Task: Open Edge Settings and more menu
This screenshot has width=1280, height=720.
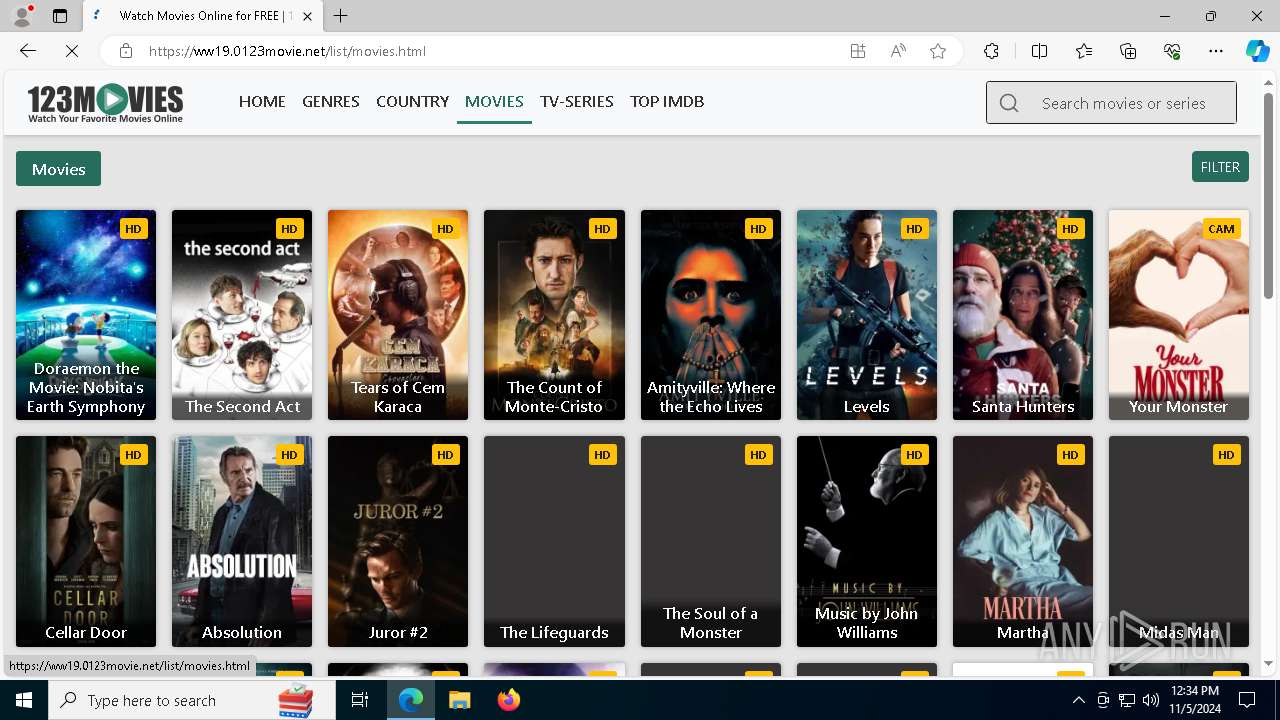Action: click(x=1216, y=51)
